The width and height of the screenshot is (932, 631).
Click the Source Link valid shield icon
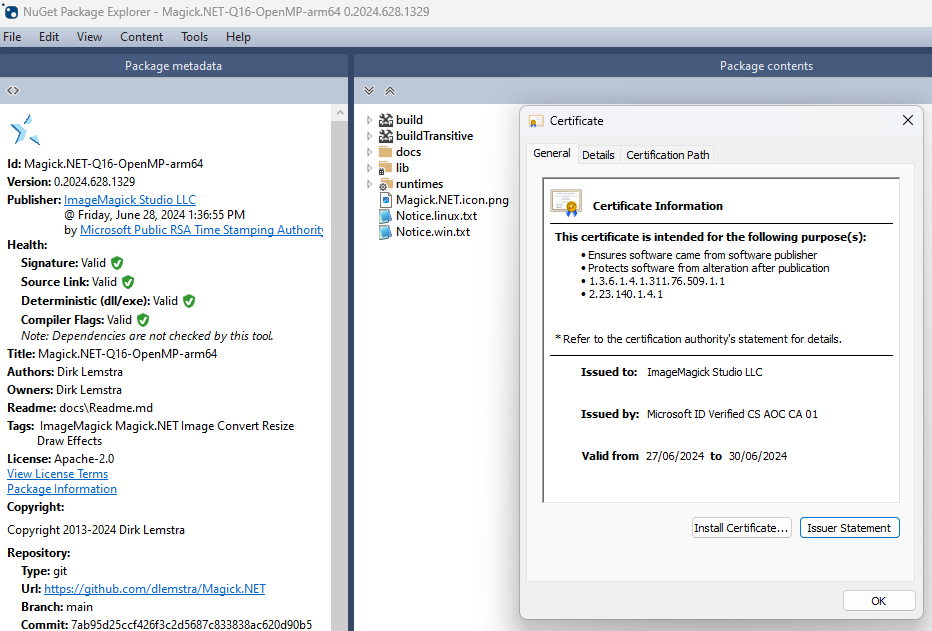128,282
